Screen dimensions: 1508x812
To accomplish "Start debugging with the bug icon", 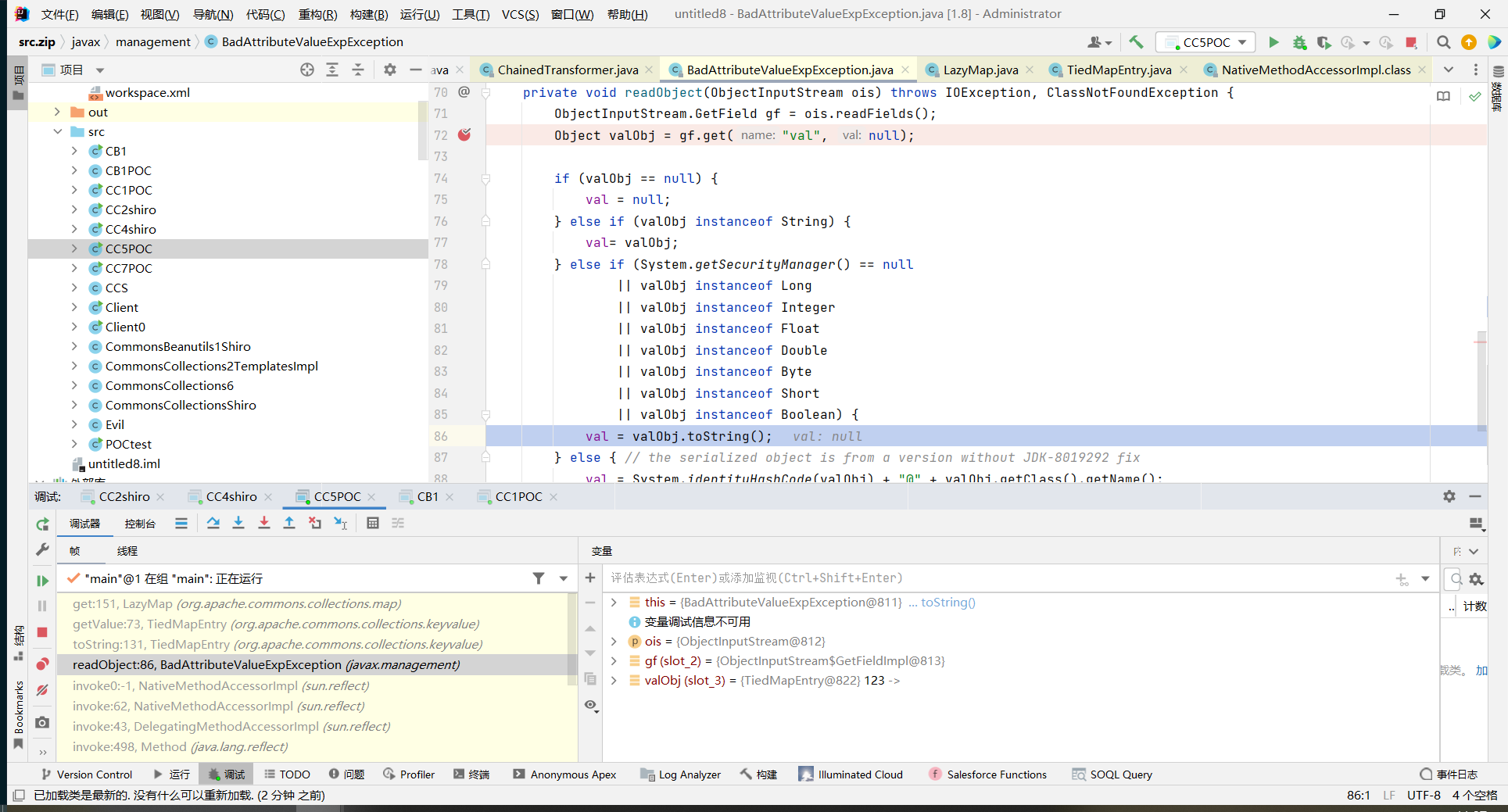I will pyautogui.click(x=1299, y=42).
